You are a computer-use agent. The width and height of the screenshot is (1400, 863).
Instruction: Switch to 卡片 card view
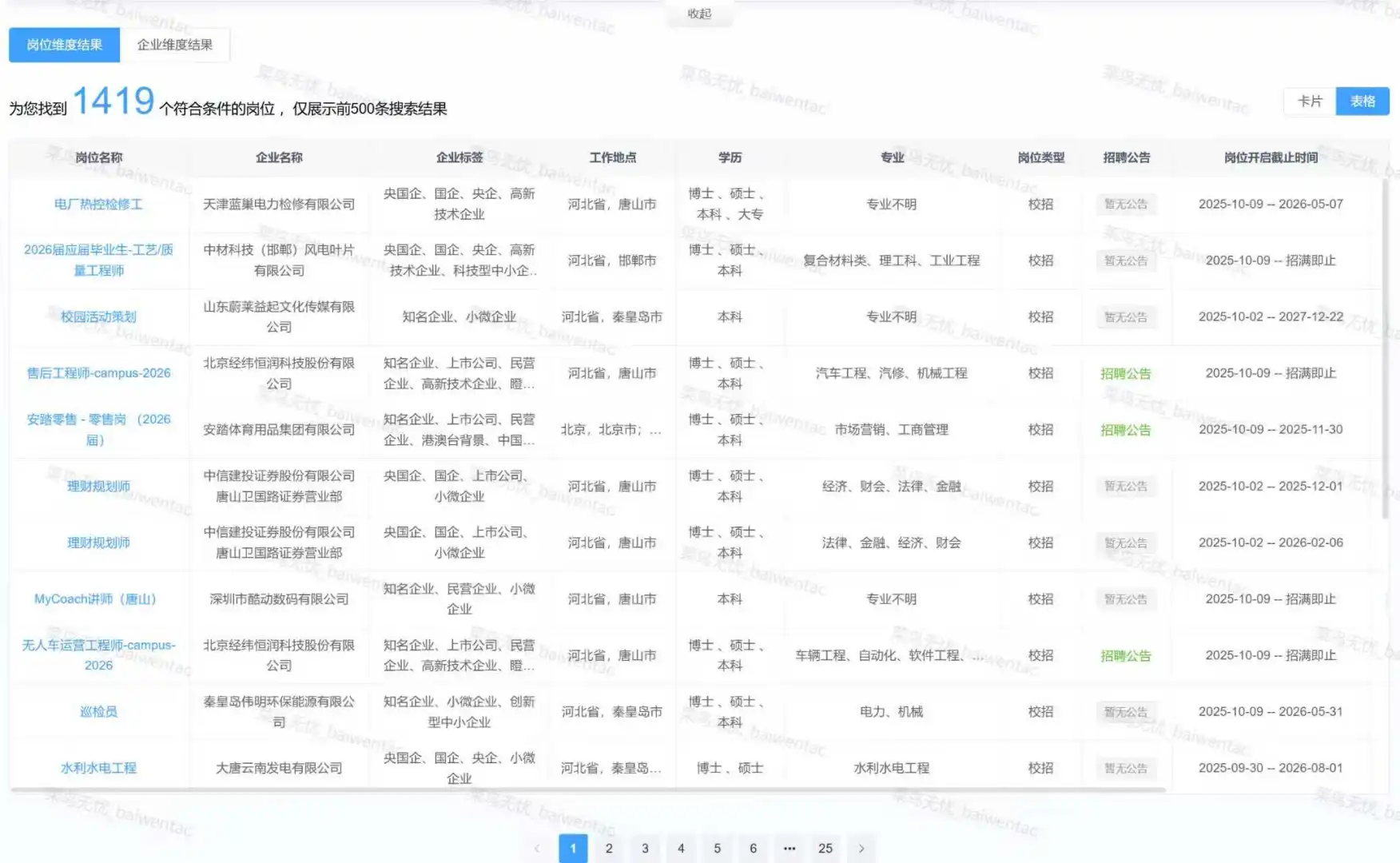point(1308,101)
